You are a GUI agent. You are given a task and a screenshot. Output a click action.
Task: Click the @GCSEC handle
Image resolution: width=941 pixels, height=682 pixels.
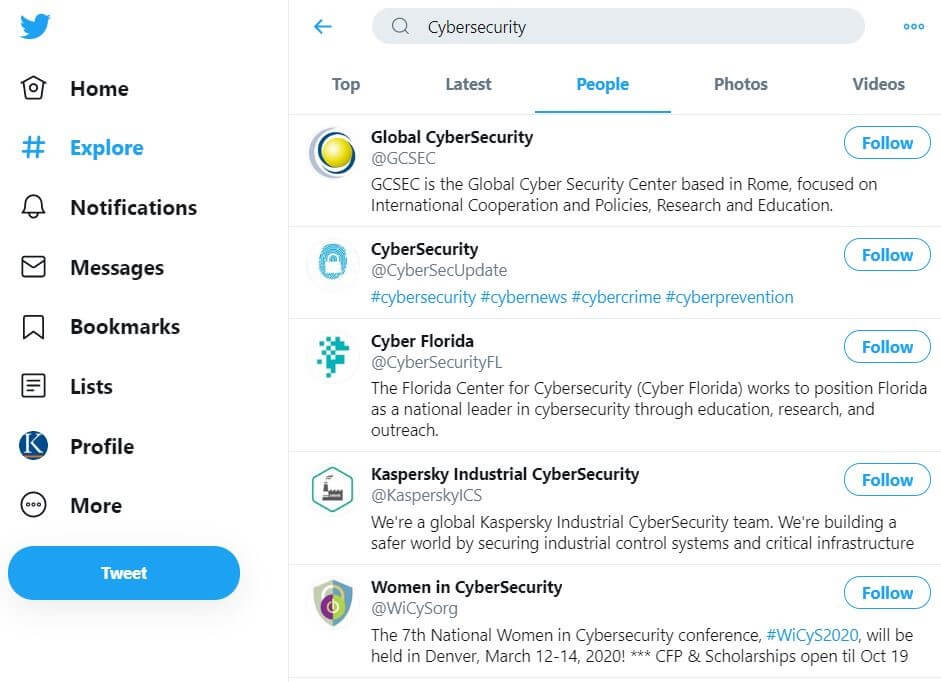pos(403,158)
